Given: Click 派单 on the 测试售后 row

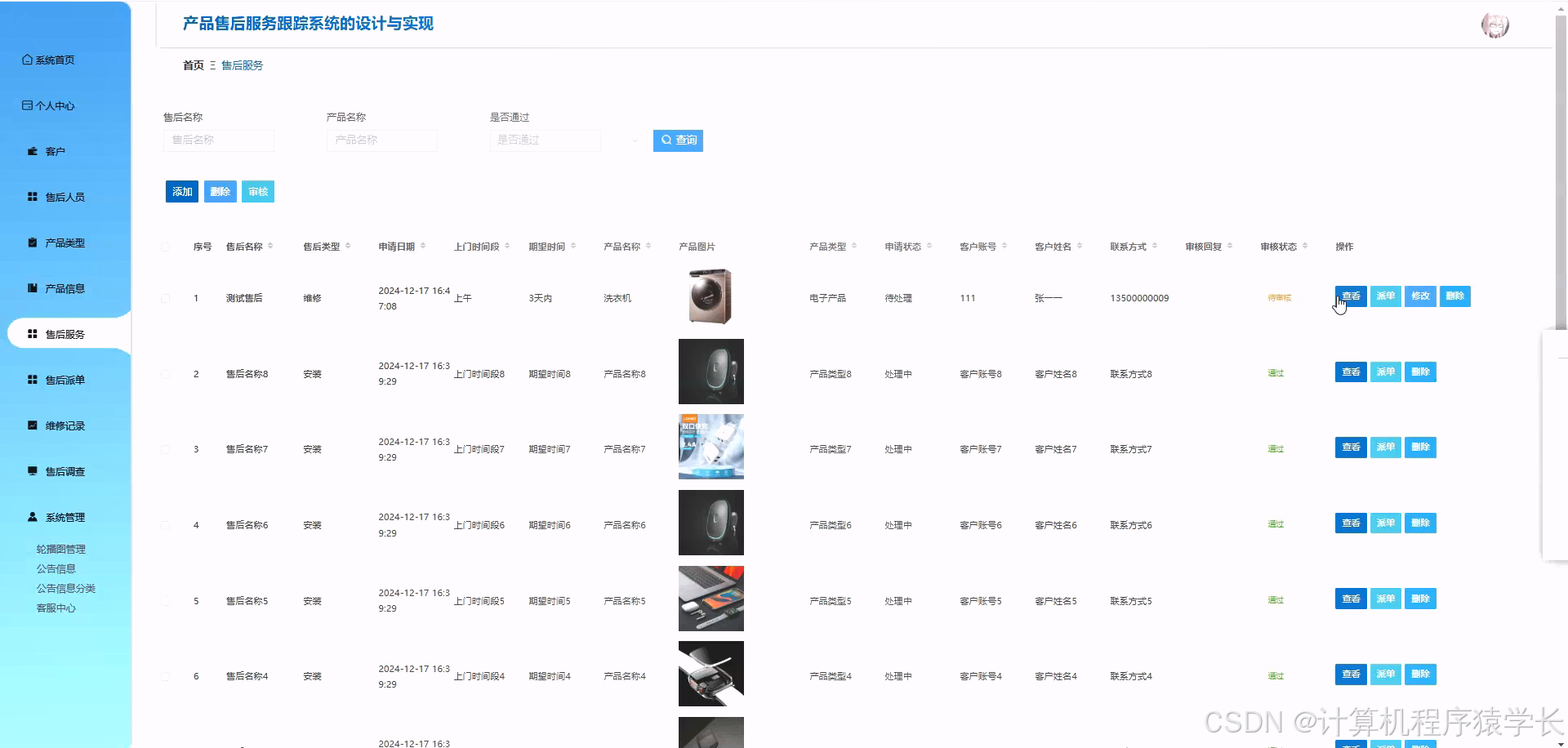Looking at the screenshot, I should tap(1385, 296).
